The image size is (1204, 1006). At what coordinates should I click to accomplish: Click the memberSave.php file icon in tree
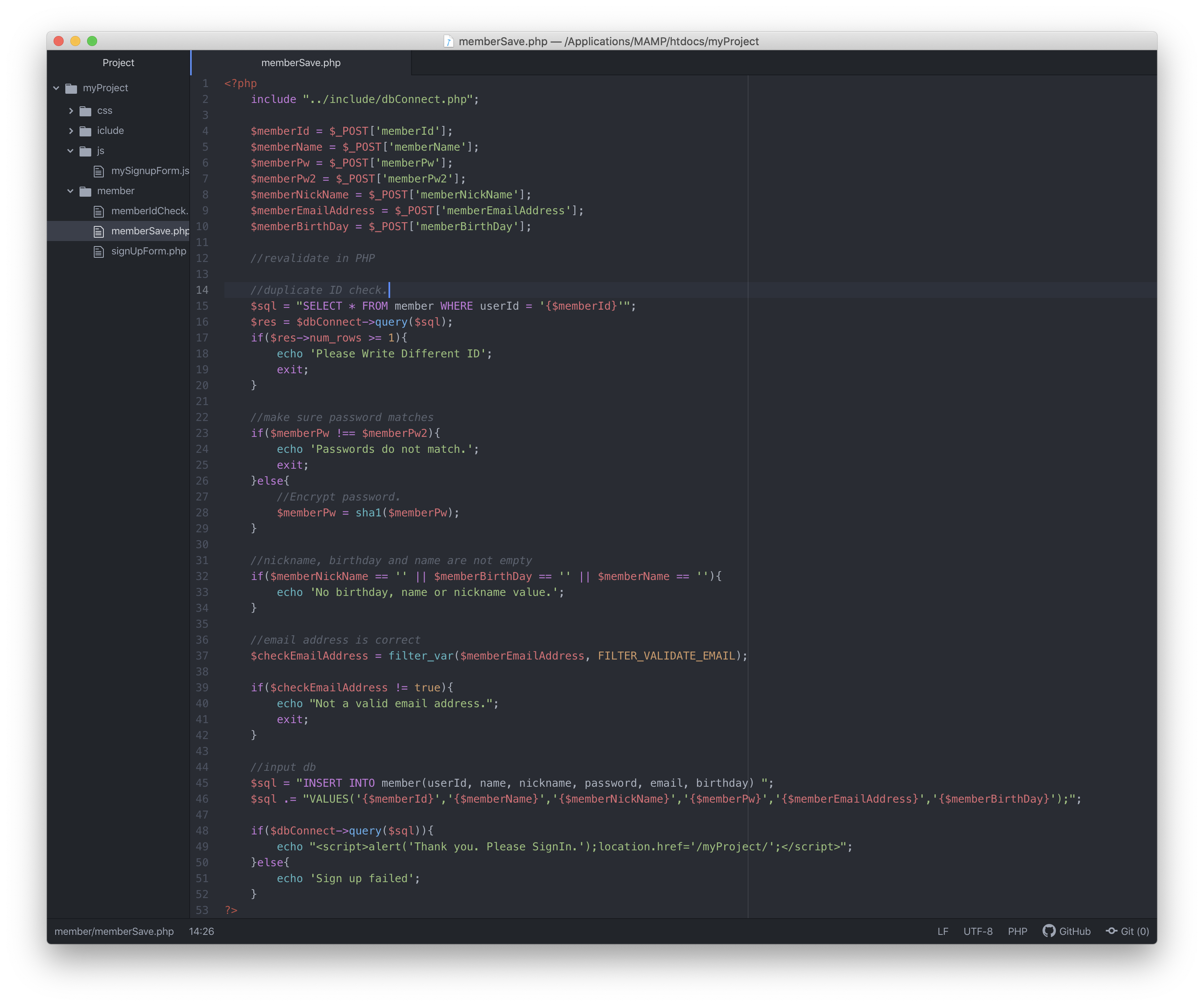pos(99,231)
